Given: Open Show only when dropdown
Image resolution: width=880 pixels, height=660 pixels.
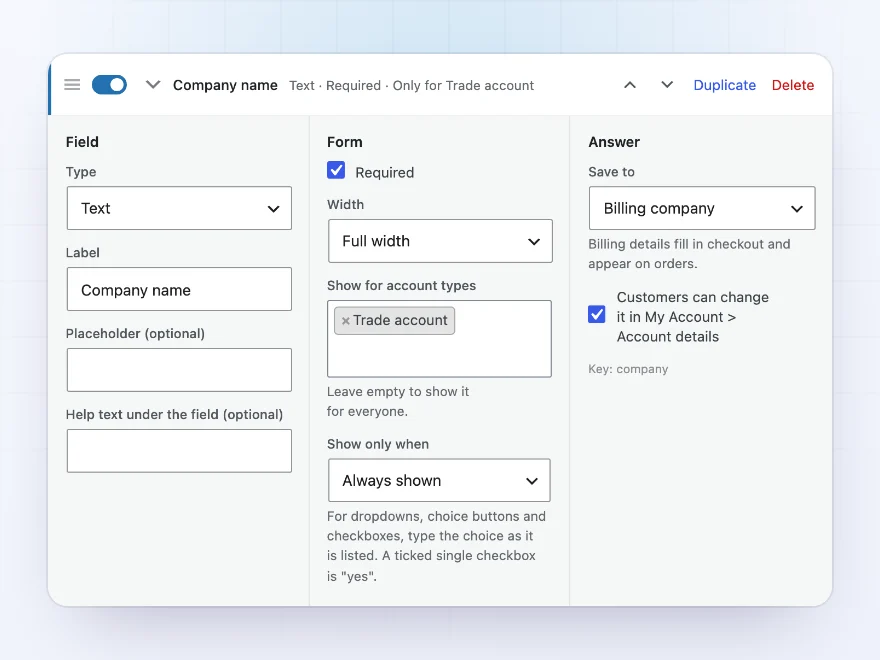Looking at the screenshot, I should coord(439,481).
